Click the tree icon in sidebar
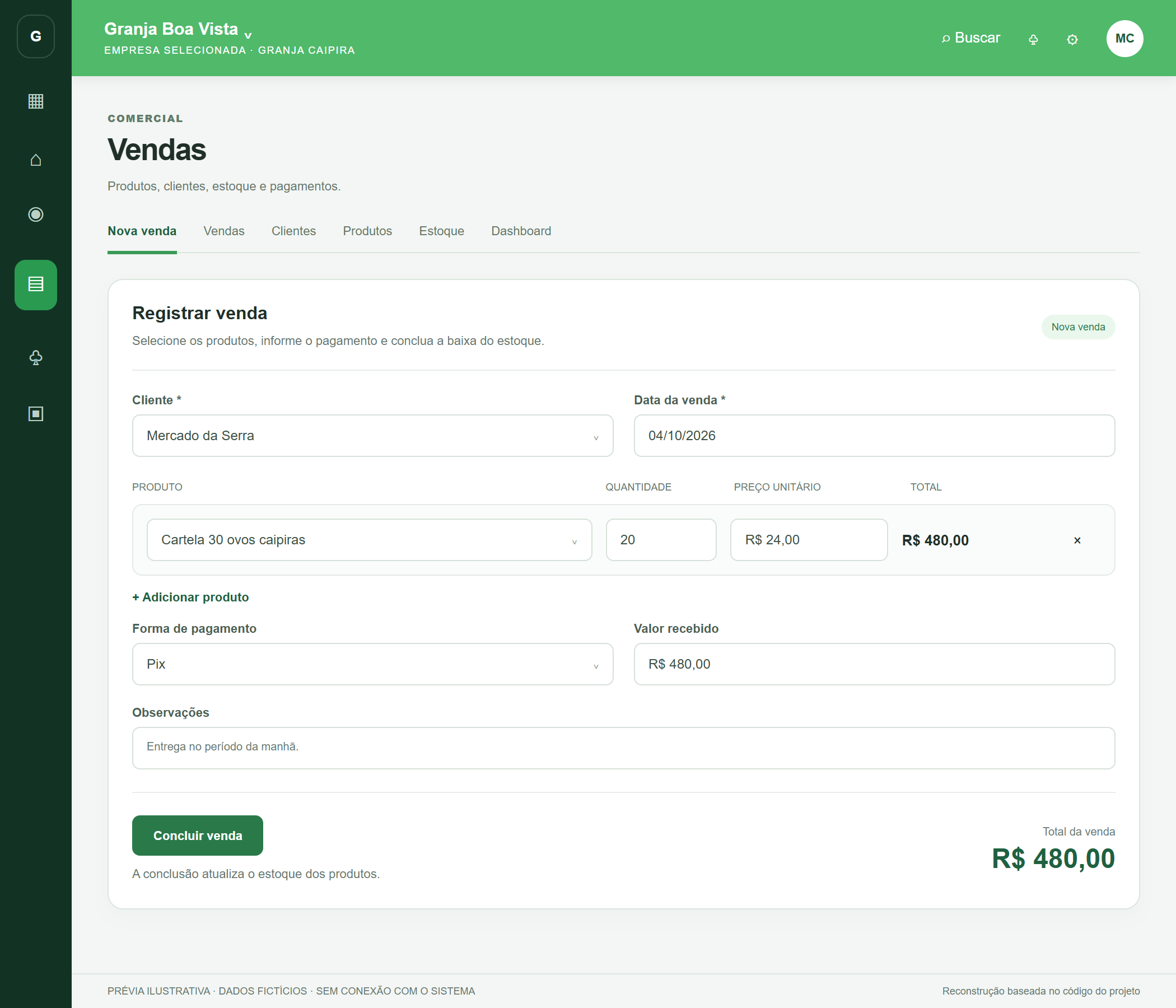Screen dimensions: 1176x1008 (36, 358)
